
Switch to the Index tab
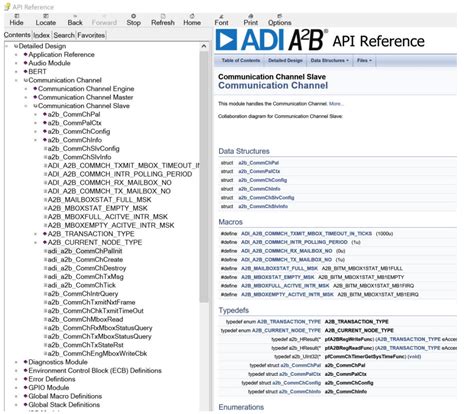pyautogui.click(x=42, y=35)
